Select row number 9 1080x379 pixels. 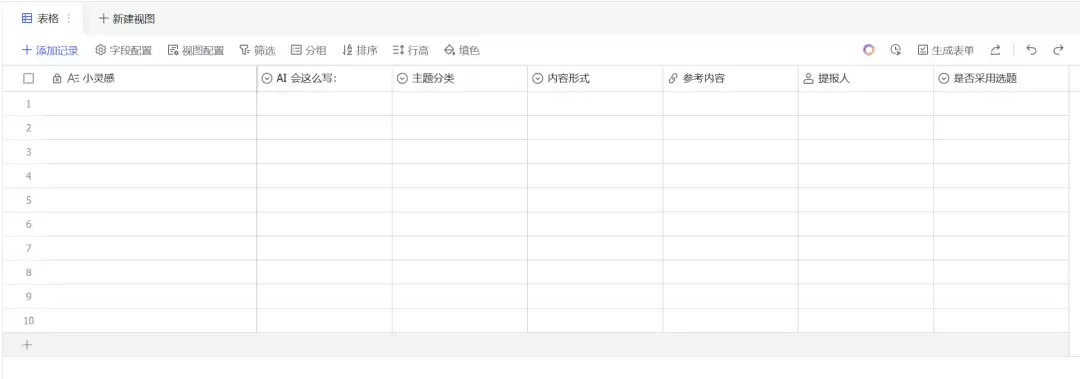(28, 296)
